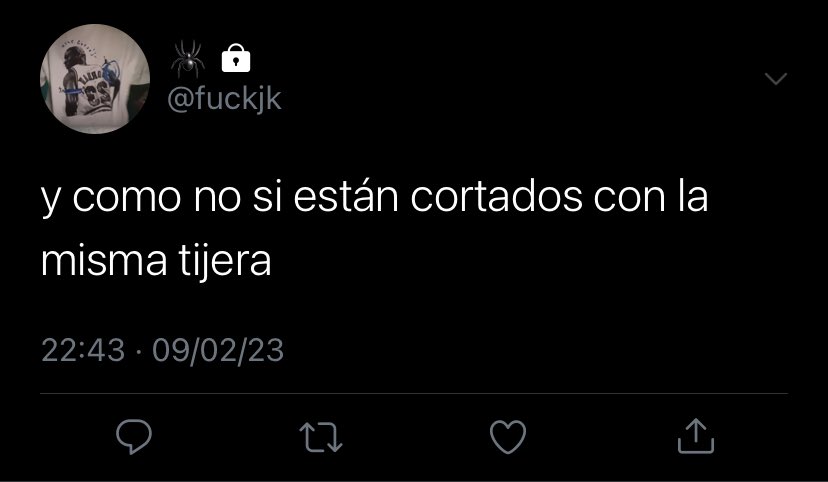Toggle the heart to favorite this post
The height and width of the screenshot is (482, 828).
[x=508, y=437]
